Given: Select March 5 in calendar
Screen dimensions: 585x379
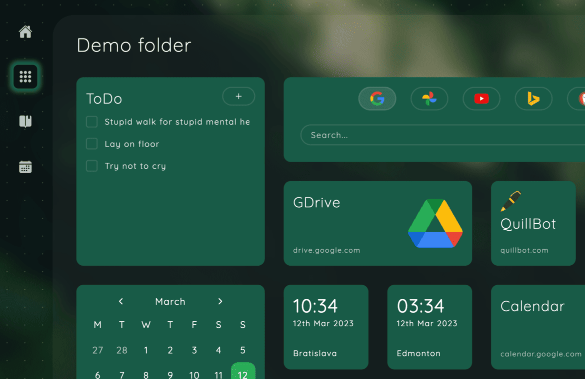Looking at the screenshot, I should coord(243,350).
